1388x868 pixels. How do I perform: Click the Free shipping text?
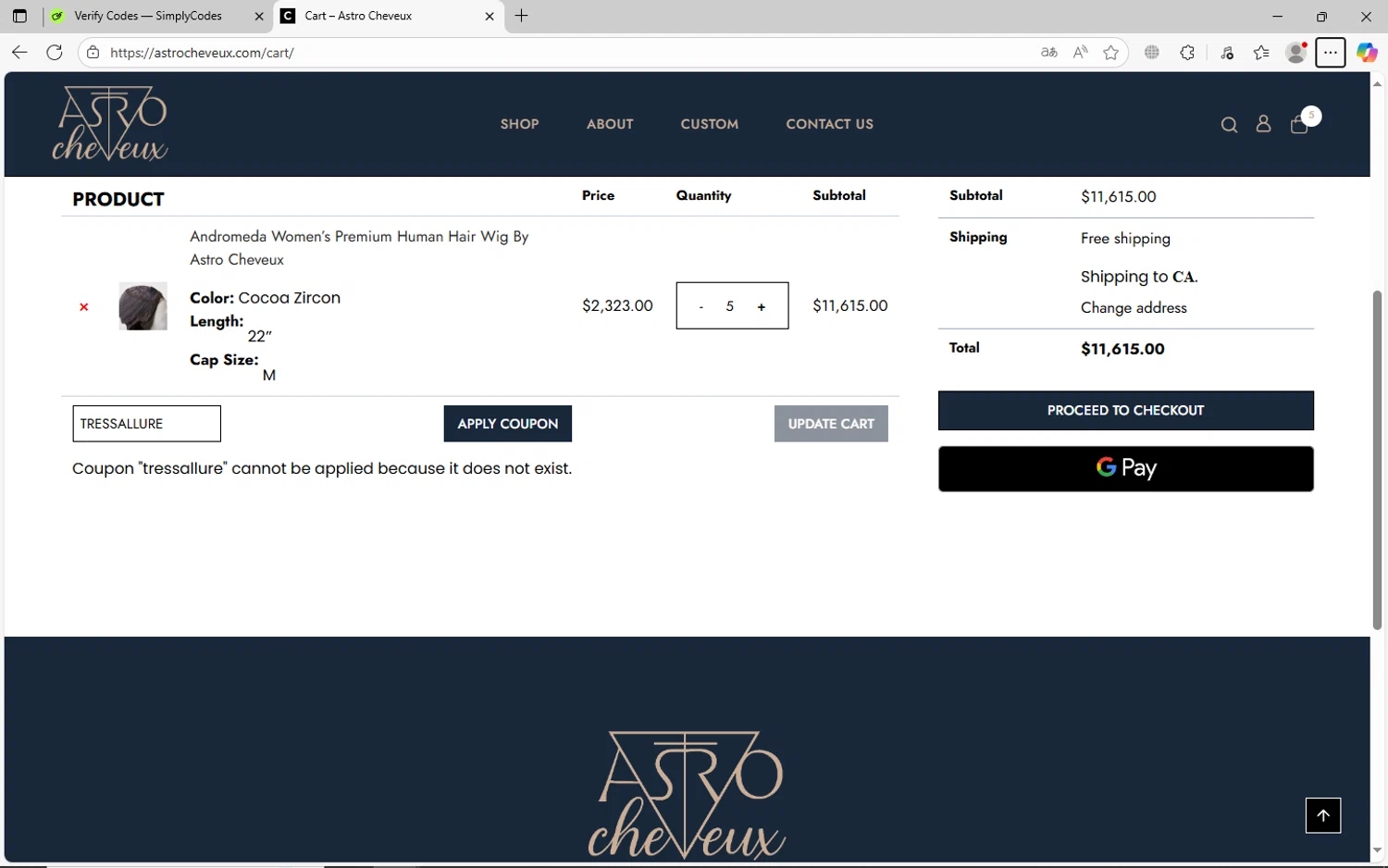(x=1125, y=239)
